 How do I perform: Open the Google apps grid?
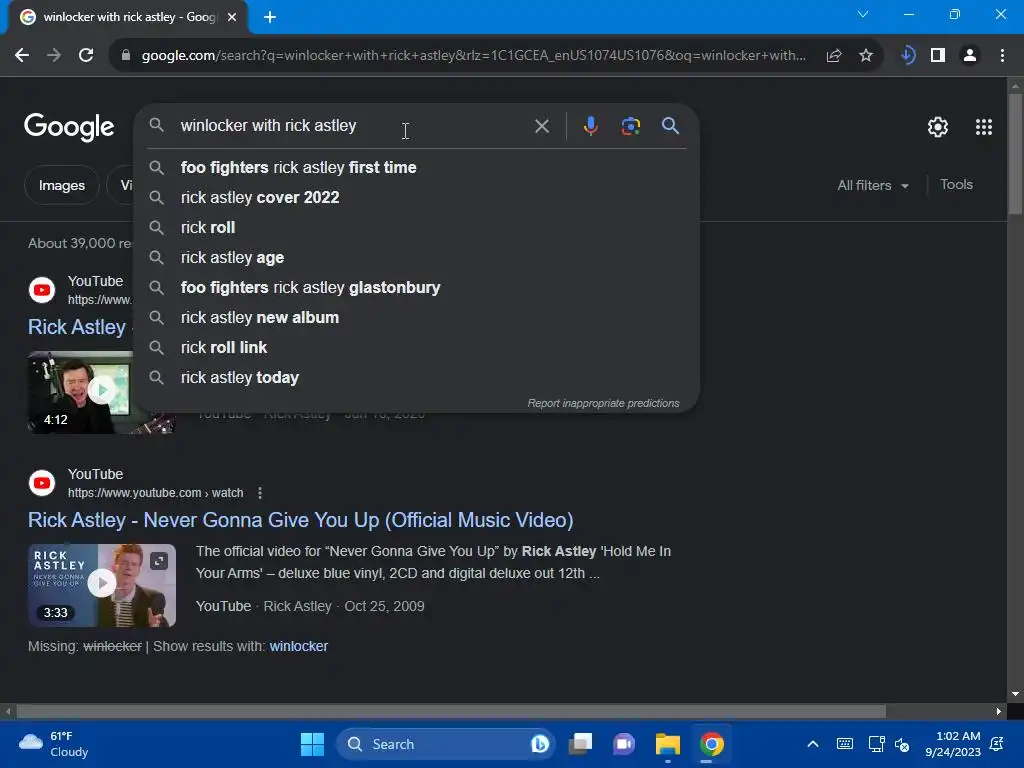984,127
